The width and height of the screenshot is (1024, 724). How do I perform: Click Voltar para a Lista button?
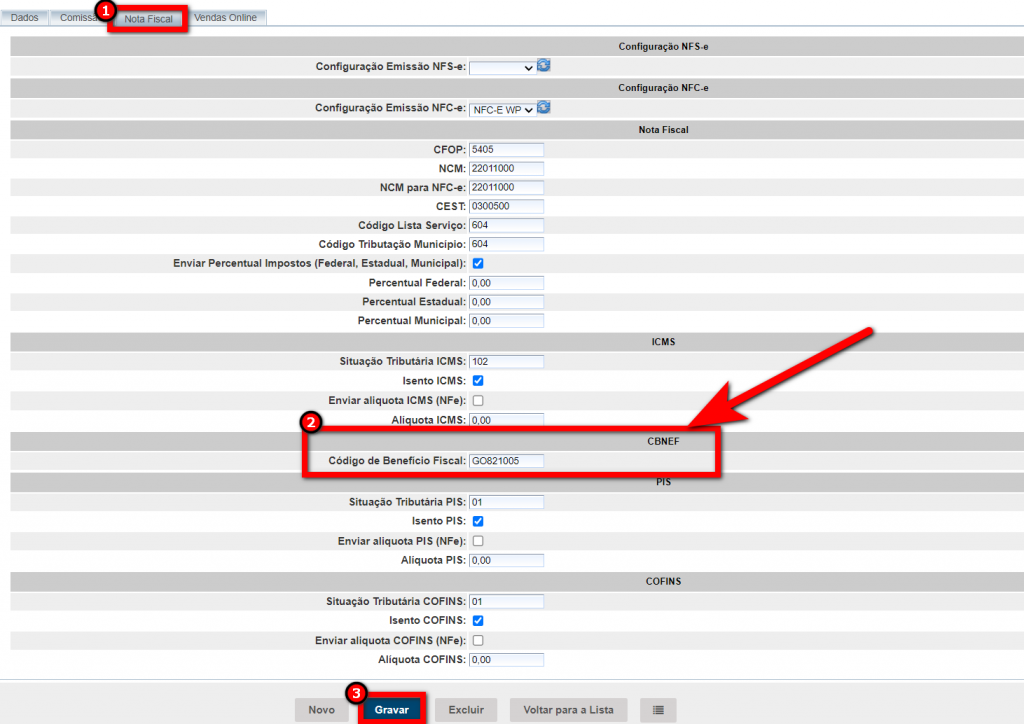point(568,710)
